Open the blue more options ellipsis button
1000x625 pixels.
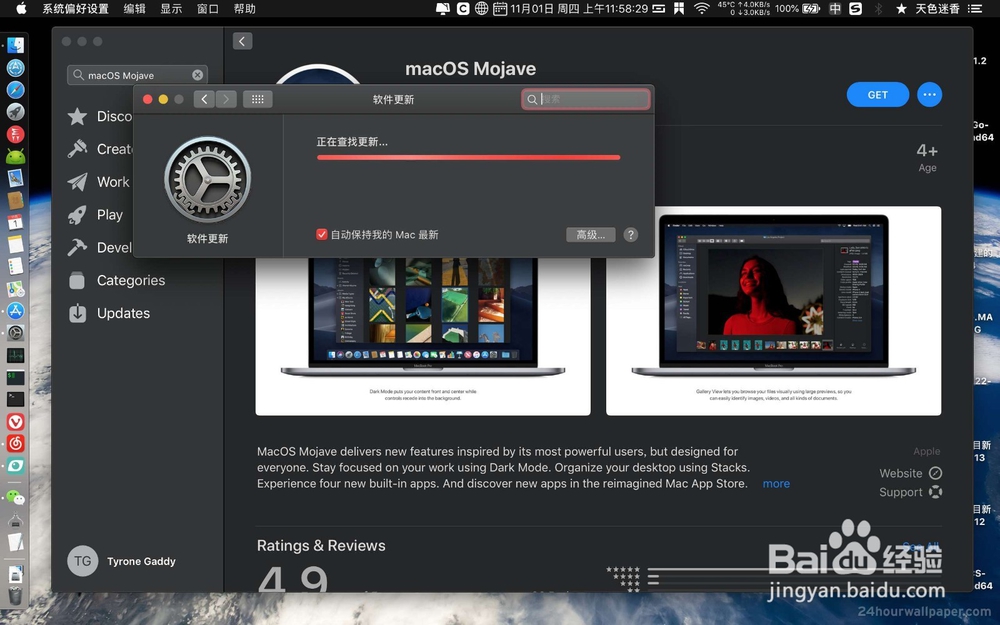click(x=929, y=94)
